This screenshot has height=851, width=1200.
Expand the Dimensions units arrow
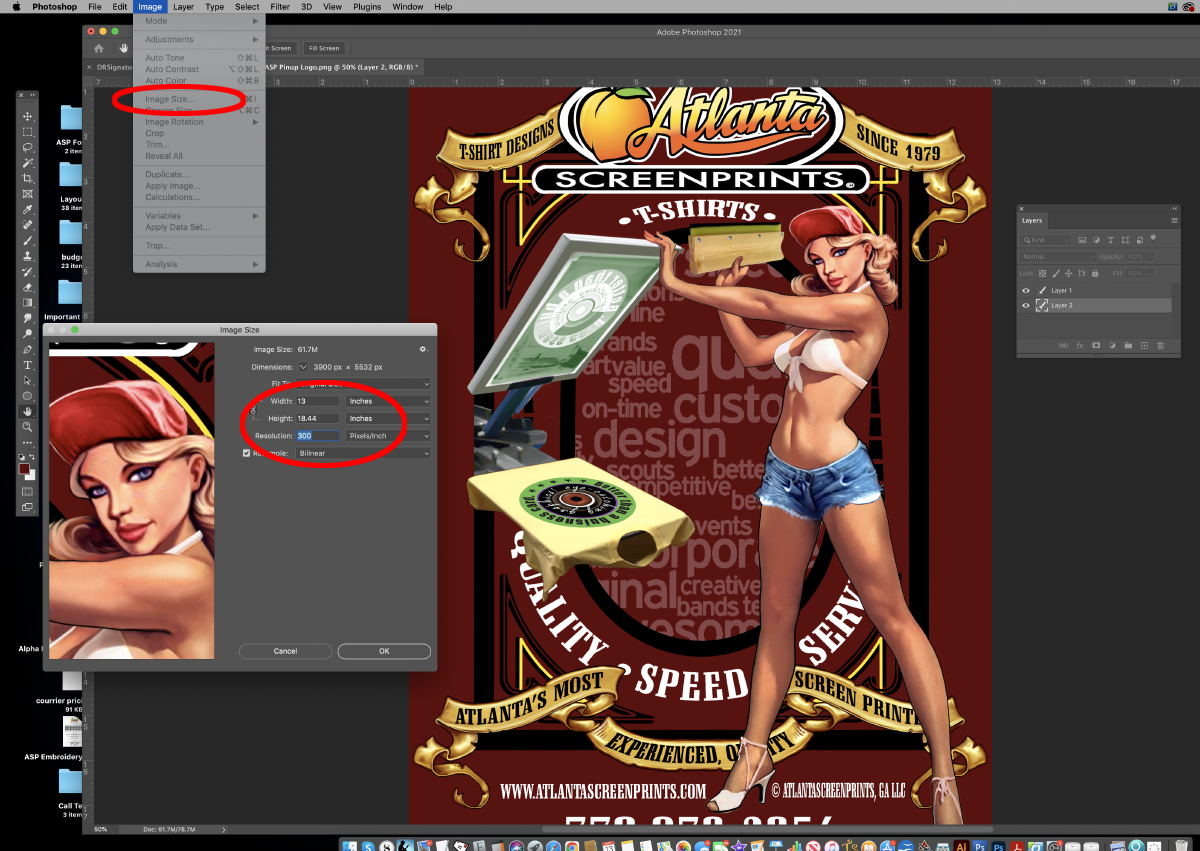coord(304,367)
